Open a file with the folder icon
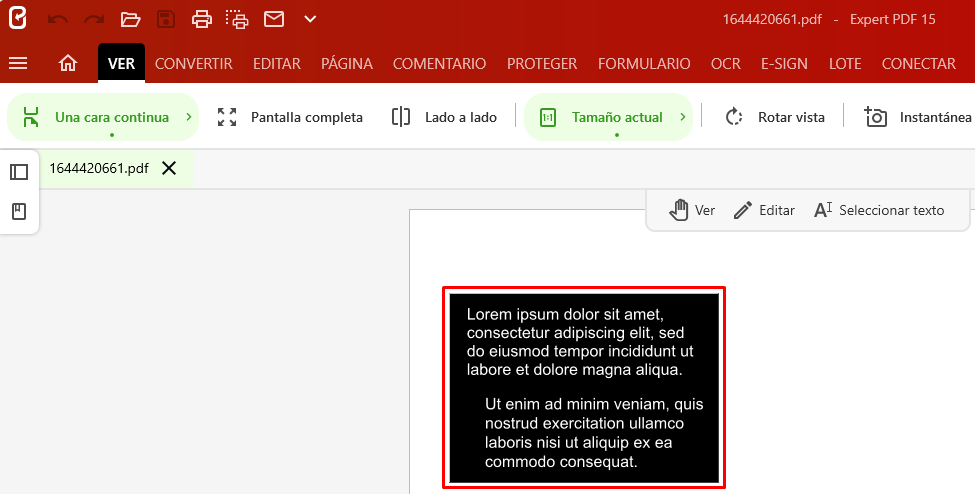 [130, 19]
